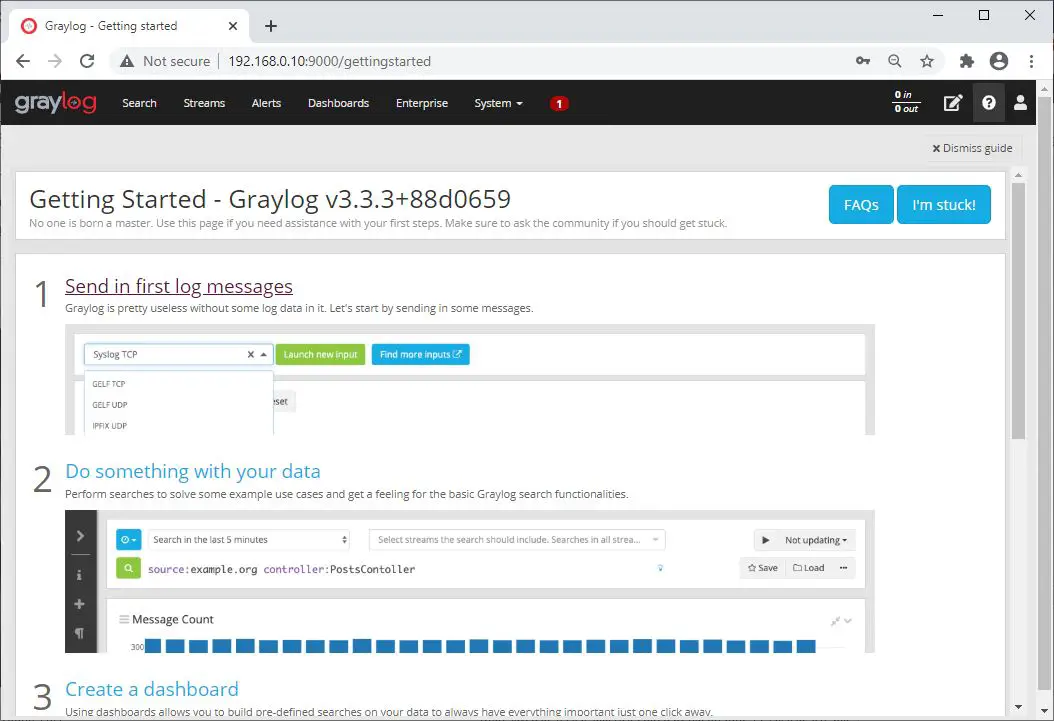Click the help question mark icon
This screenshot has height=721, width=1054.
coord(988,103)
